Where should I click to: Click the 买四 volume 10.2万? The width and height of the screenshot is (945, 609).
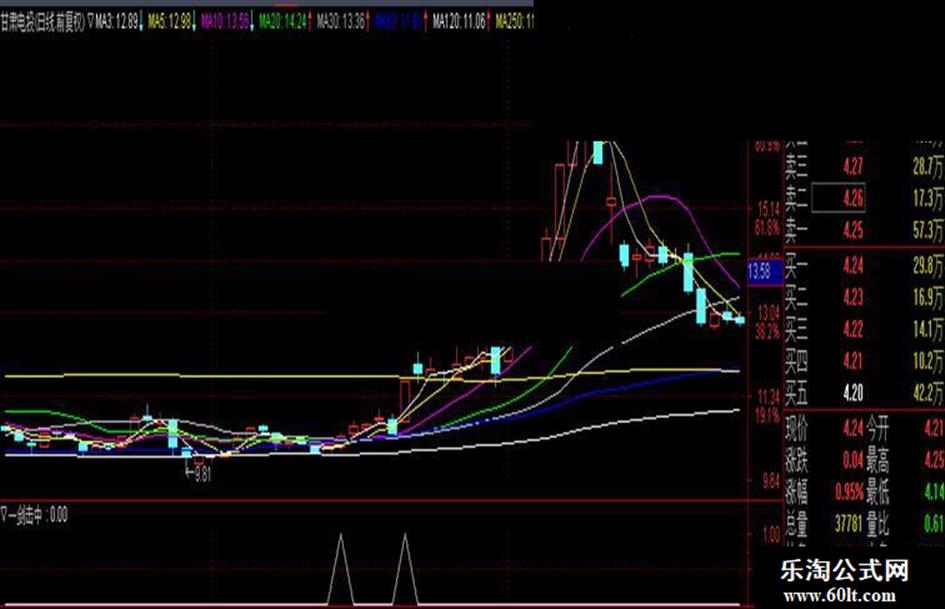pyautogui.click(x=928, y=361)
